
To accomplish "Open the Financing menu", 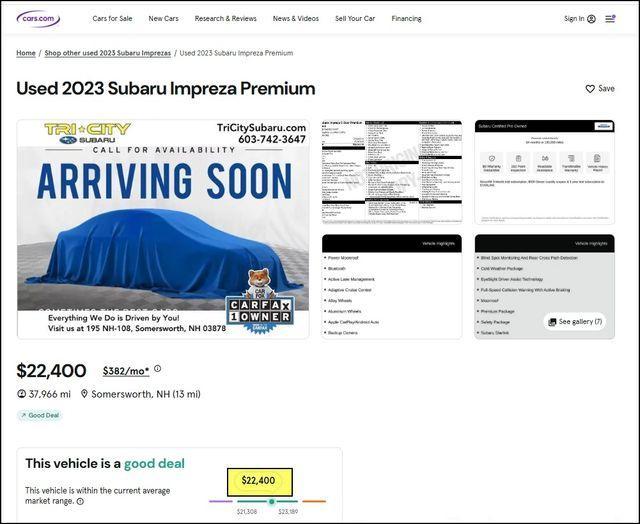I will (x=406, y=18).
